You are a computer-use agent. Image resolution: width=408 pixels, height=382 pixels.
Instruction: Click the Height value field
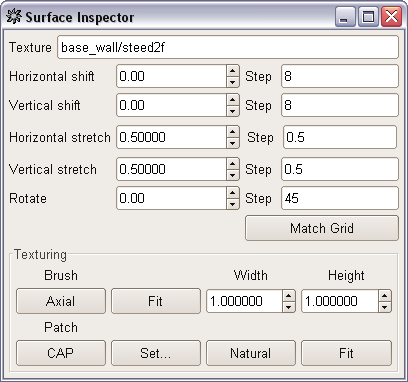(x=340, y=301)
